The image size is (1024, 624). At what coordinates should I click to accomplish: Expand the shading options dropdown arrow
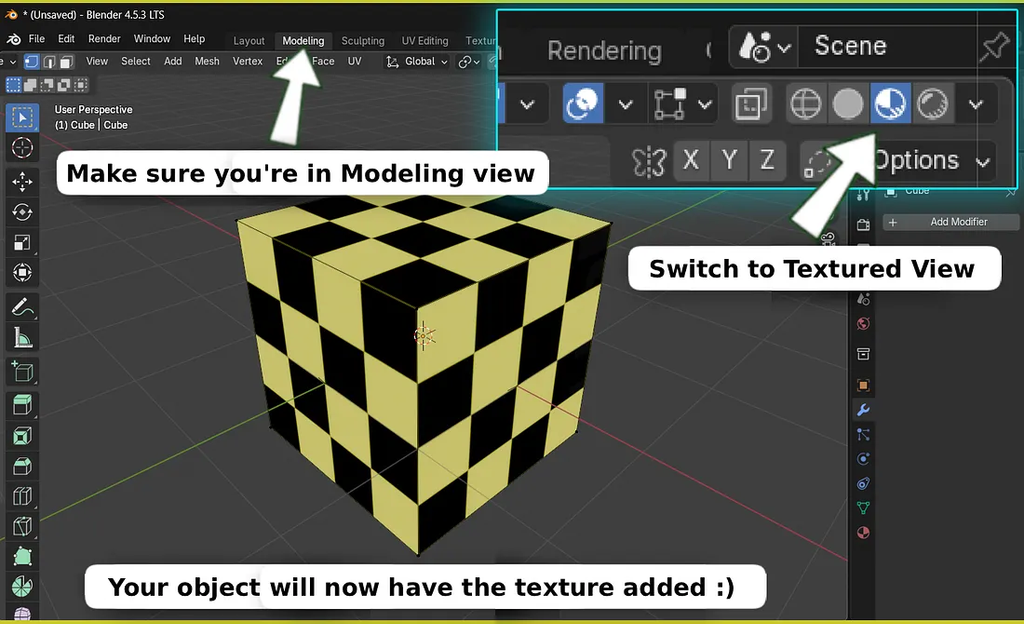pyautogui.click(x=976, y=103)
